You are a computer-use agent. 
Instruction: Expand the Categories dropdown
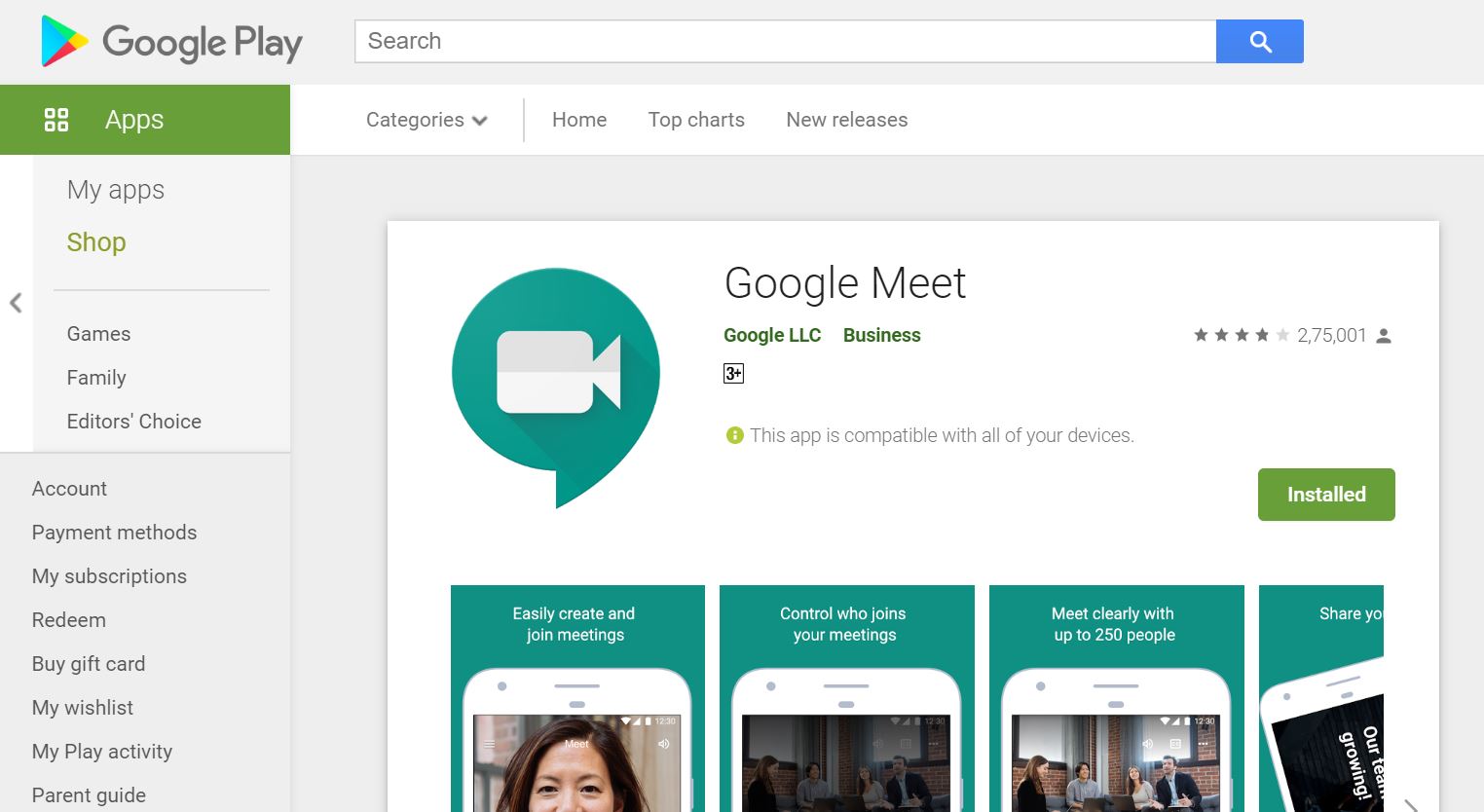point(427,120)
